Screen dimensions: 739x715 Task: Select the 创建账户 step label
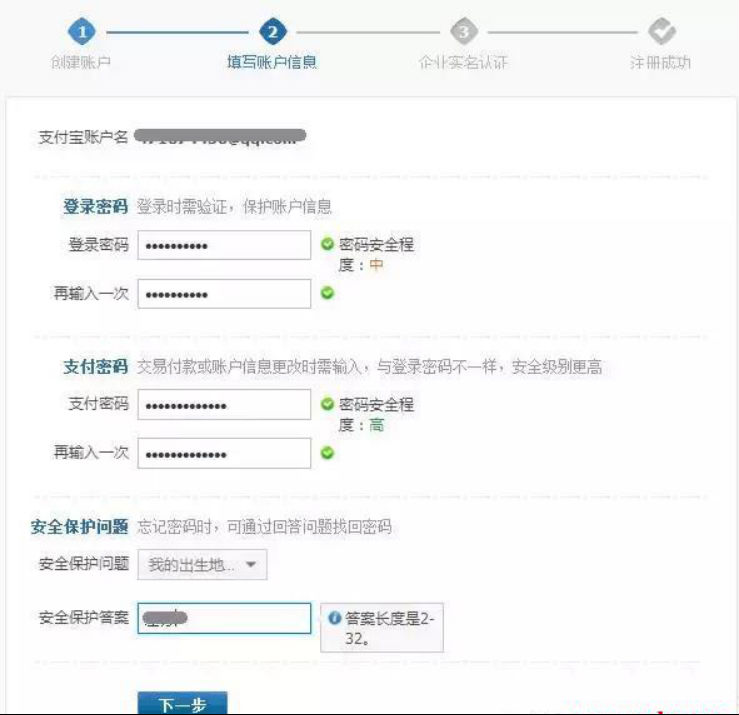(x=81, y=62)
